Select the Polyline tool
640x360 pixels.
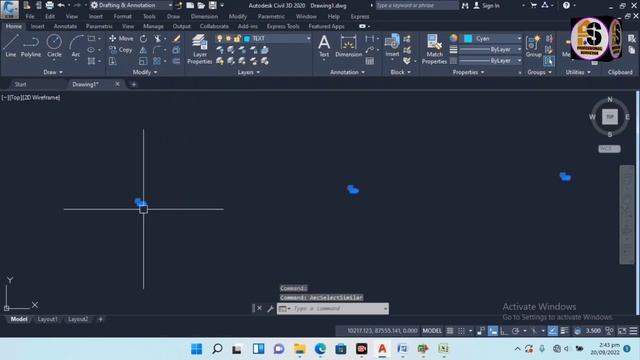click(x=31, y=46)
